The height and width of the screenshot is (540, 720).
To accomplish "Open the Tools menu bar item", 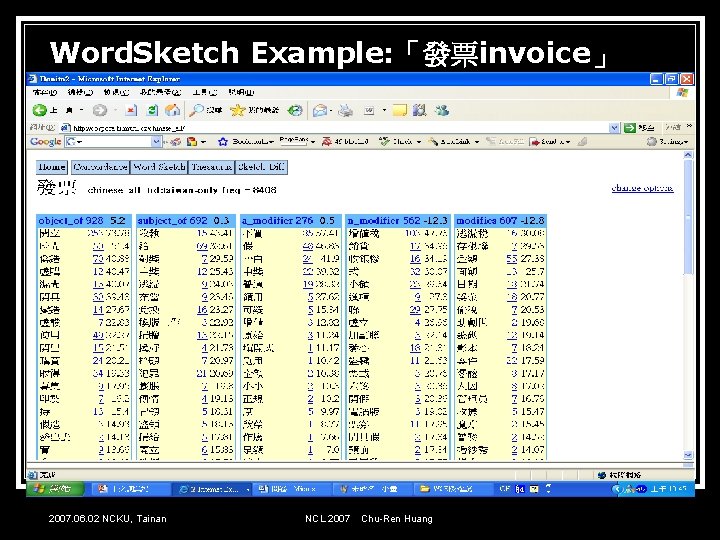I will point(205,92).
